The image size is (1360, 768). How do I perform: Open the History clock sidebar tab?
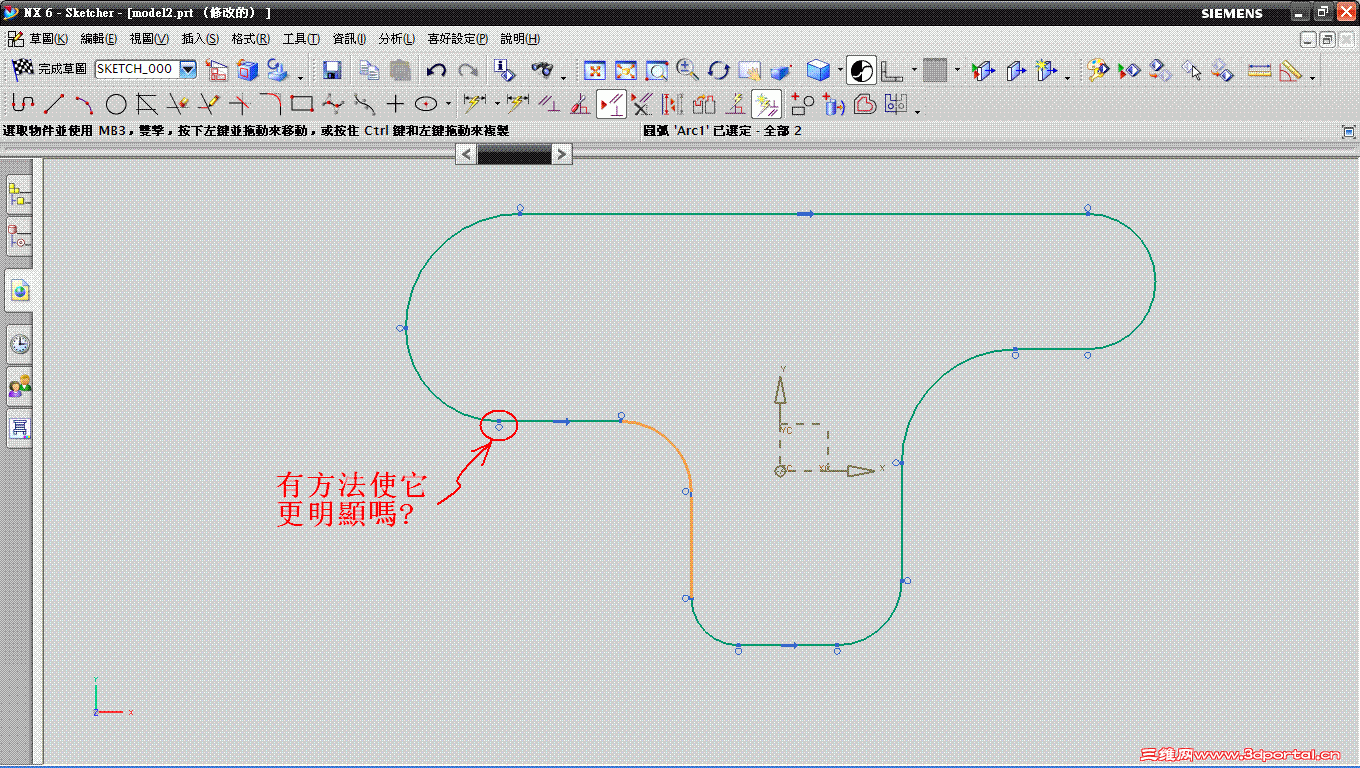20,344
